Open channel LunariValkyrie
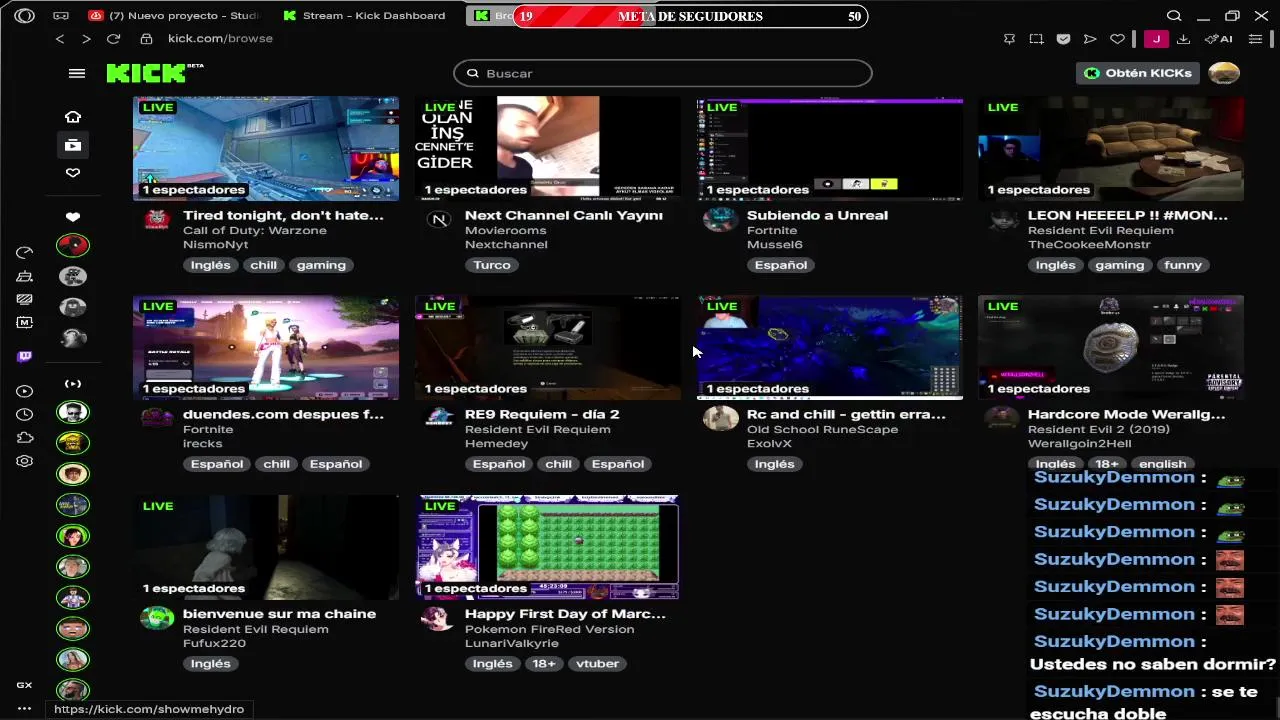The height and width of the screenshot is (720, 1280). pyautogui.click(x=511, y=644)
